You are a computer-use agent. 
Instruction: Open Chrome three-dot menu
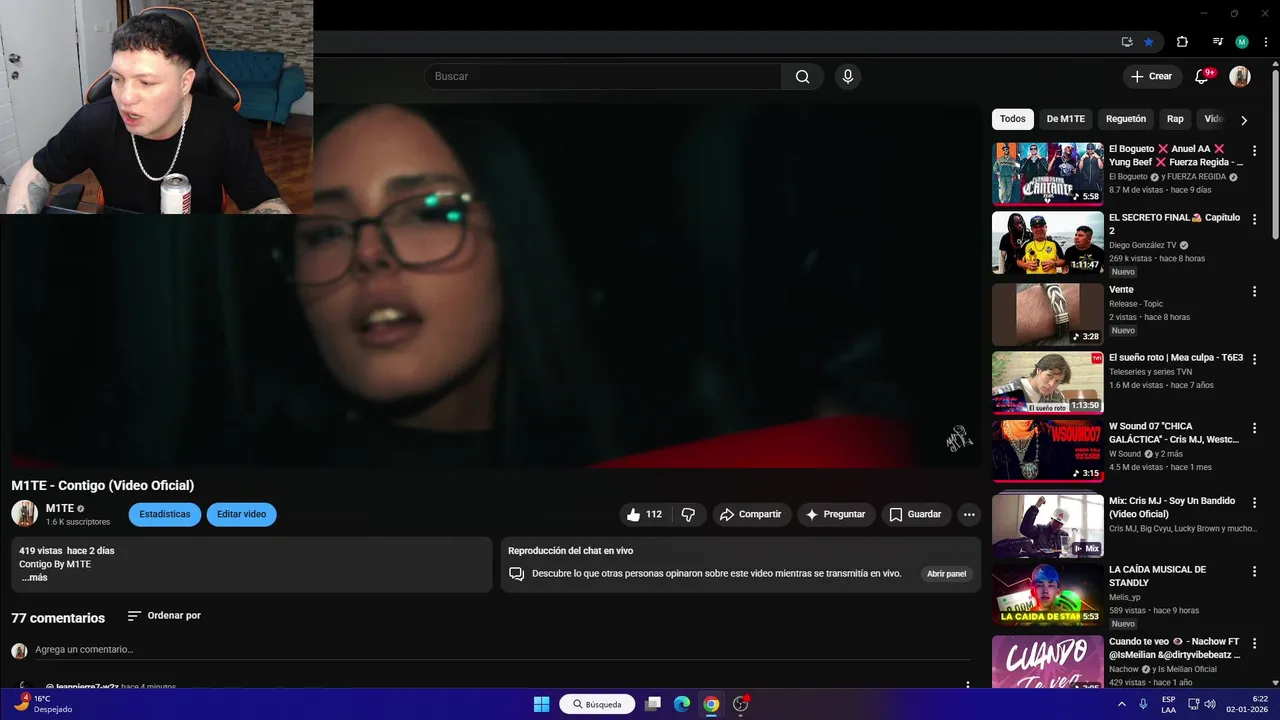tap(1266, 42)
